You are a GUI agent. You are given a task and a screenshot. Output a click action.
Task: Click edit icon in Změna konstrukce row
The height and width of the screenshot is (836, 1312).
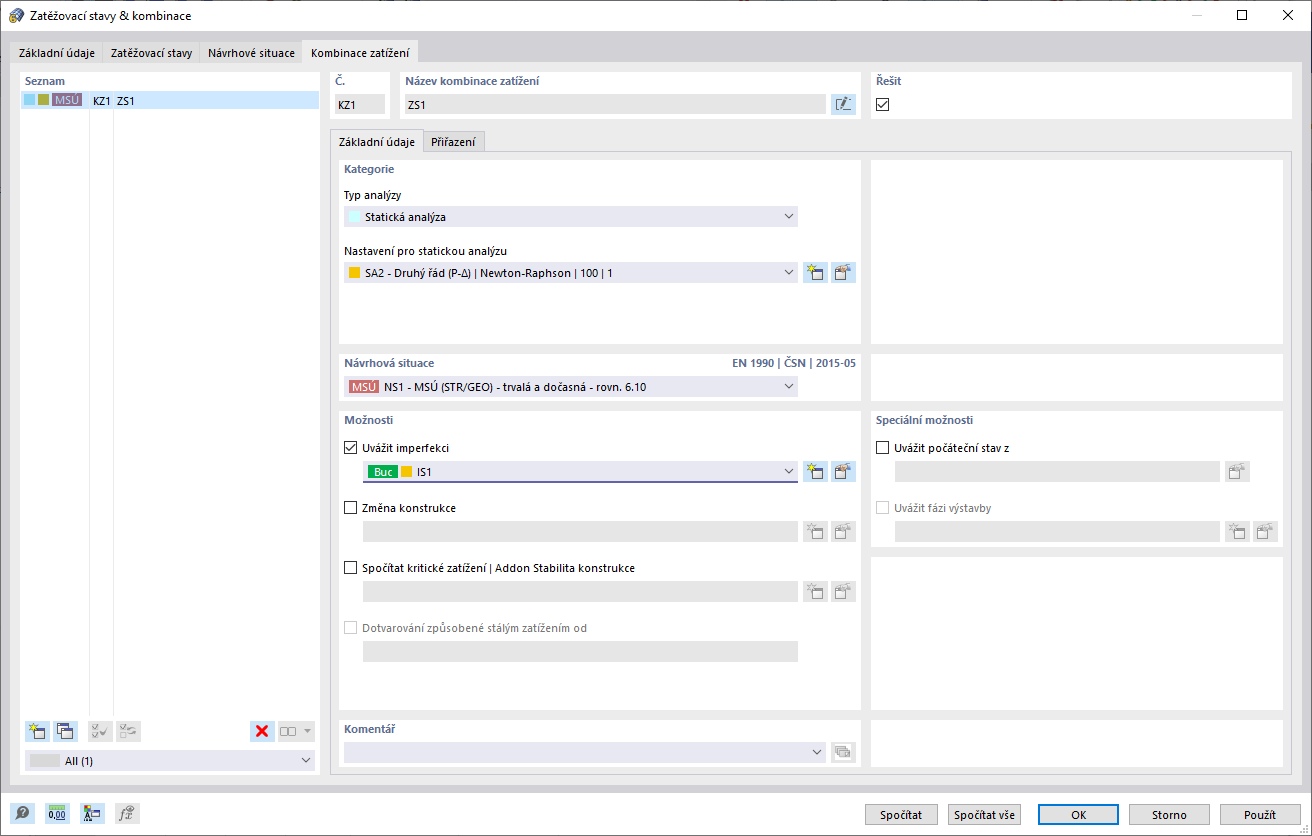click(x=844, y=532)
